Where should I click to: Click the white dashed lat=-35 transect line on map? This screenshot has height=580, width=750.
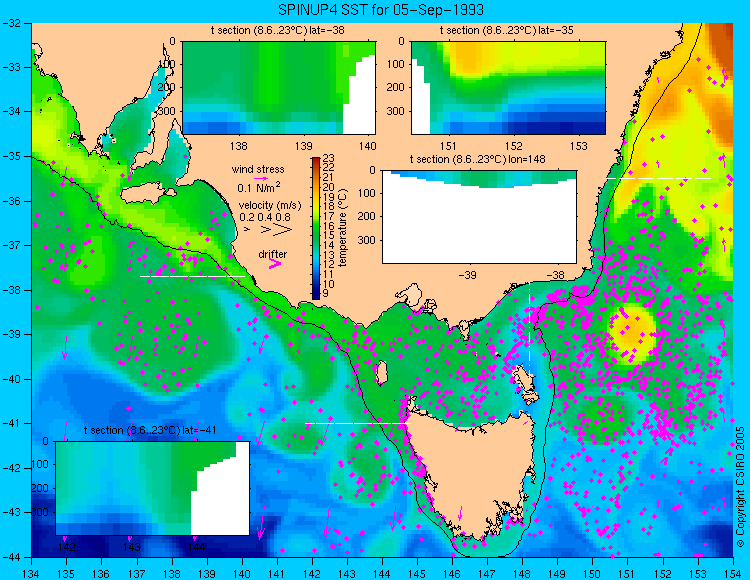[659, 178]
